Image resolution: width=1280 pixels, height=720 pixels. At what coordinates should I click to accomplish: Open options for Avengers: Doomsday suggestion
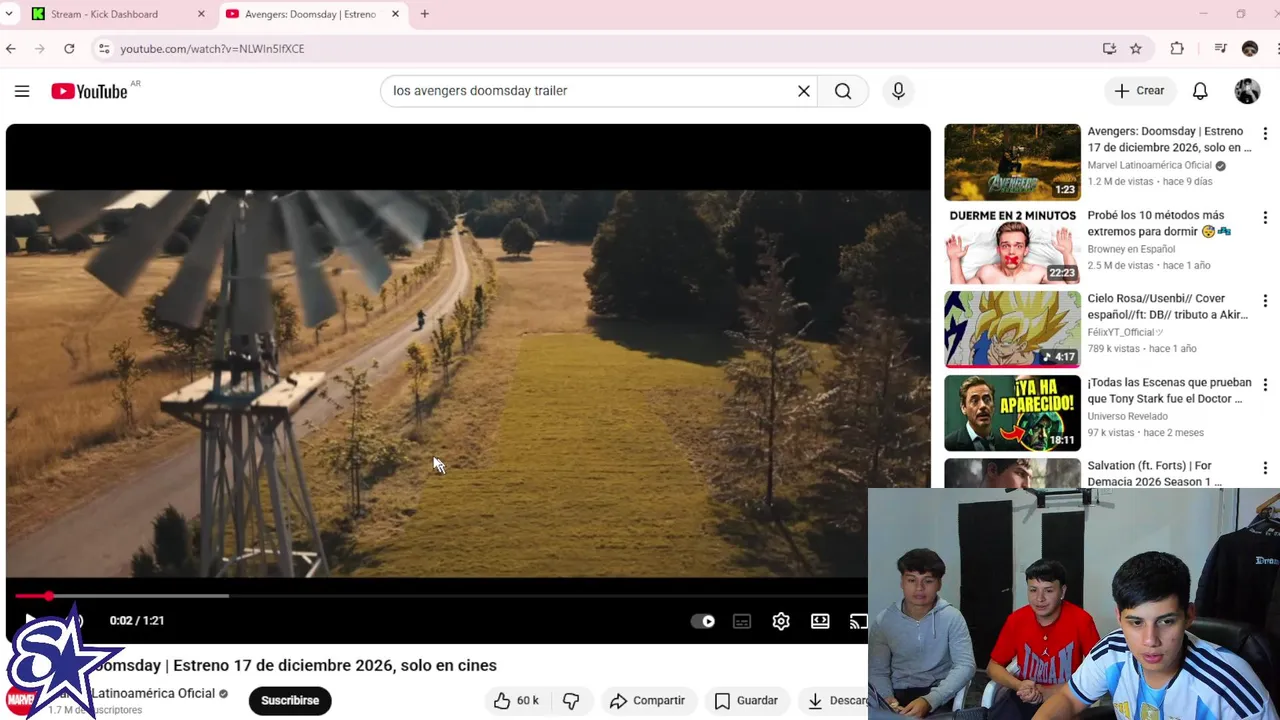(1265, 133)
